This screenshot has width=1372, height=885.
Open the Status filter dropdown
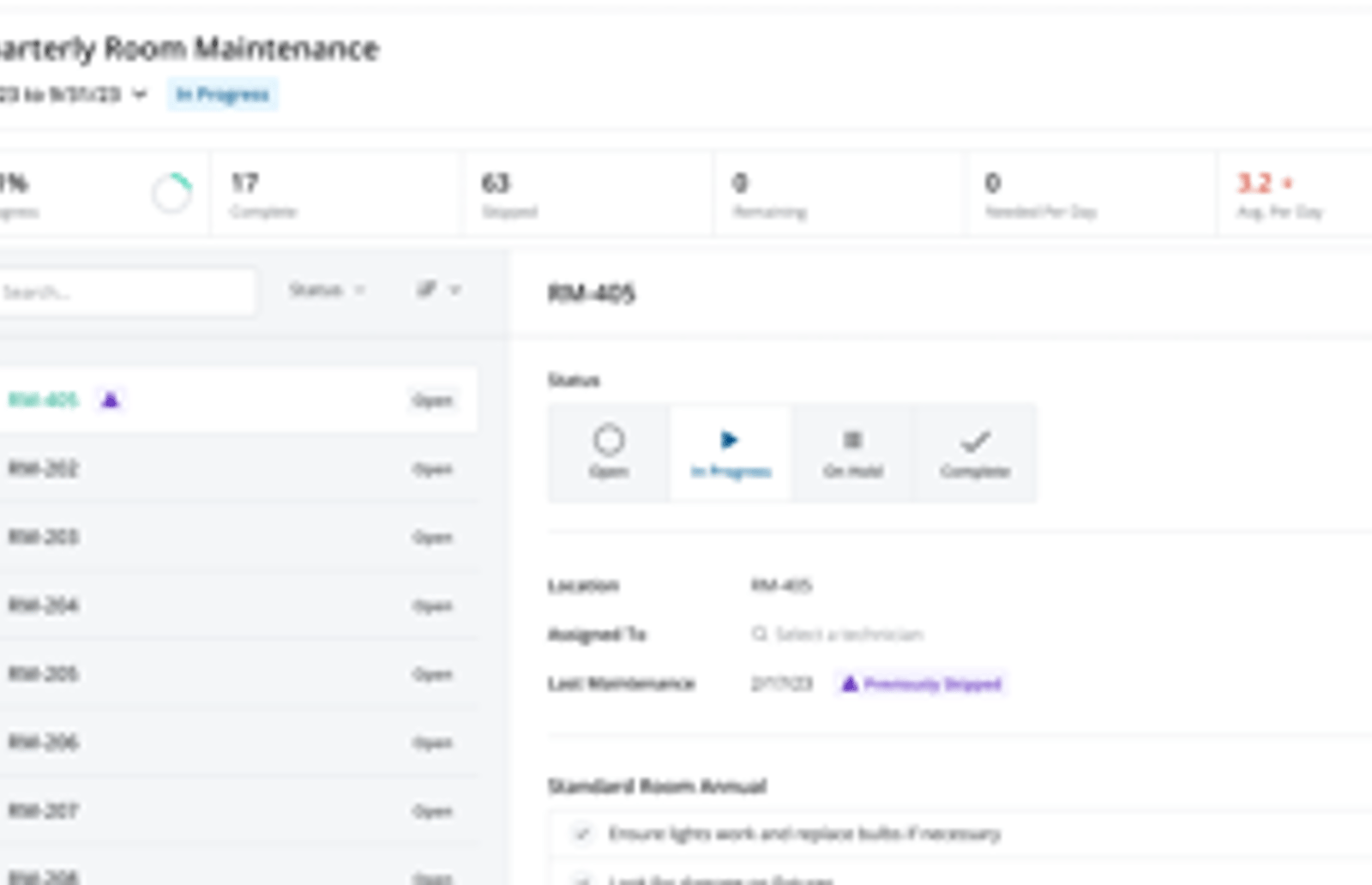[x=327, y=290]
